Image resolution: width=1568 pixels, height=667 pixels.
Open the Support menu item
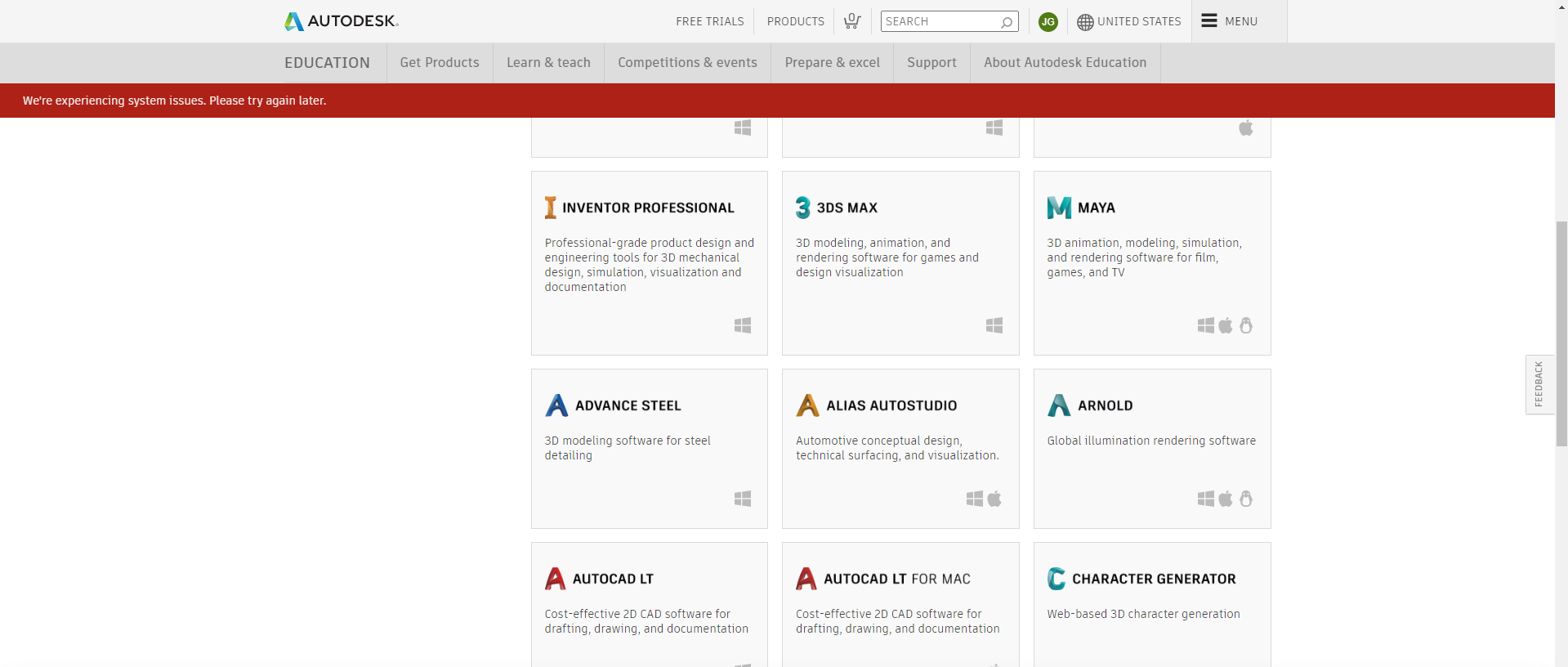(931, 63)
